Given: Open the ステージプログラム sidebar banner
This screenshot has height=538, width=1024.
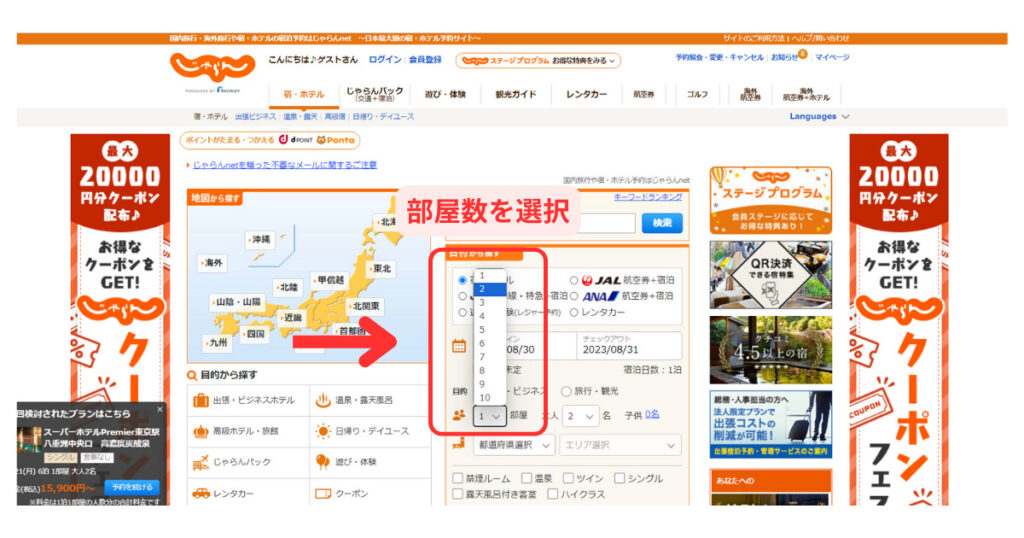Looking at the screenshot, I should [771, 200].
